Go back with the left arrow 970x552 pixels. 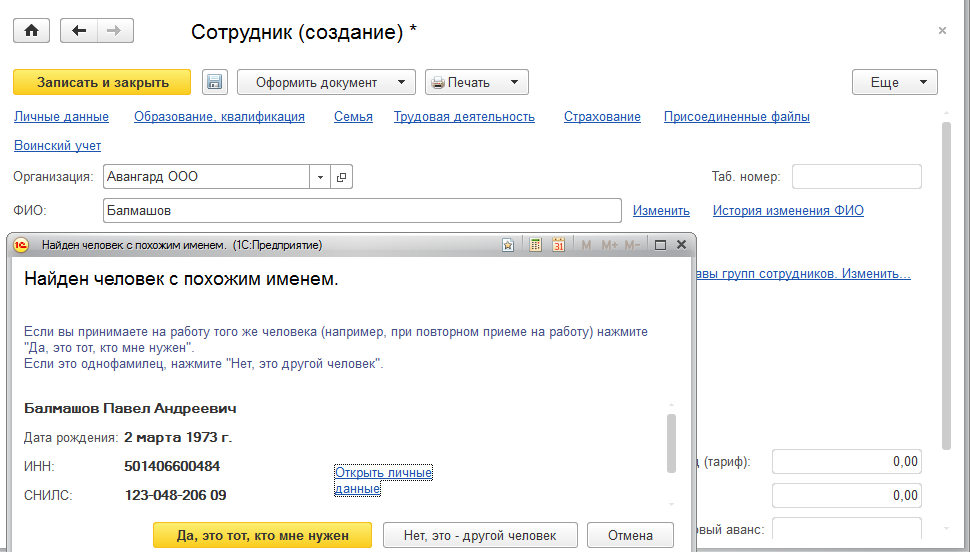click(79, 31)
